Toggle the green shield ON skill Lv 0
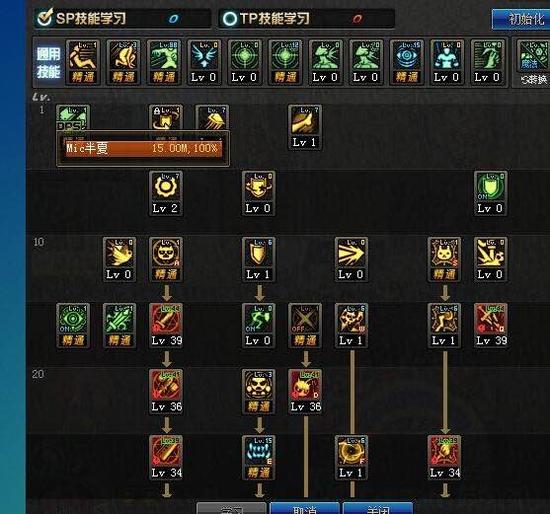This screenshot has width=550, height=514. point(490,193)
